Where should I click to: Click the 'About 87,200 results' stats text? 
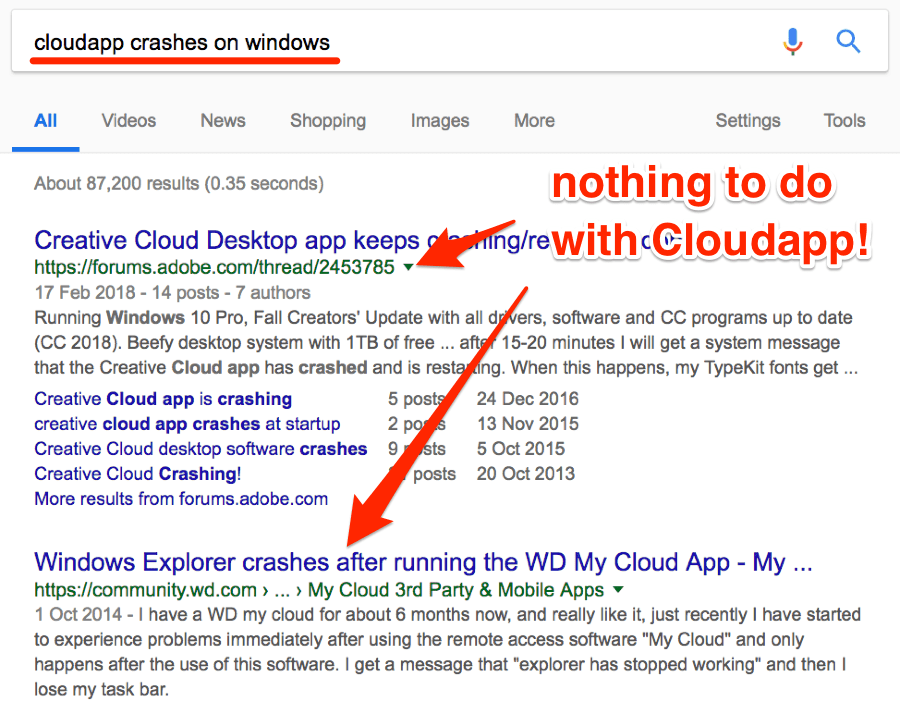[x=179, y=184]
